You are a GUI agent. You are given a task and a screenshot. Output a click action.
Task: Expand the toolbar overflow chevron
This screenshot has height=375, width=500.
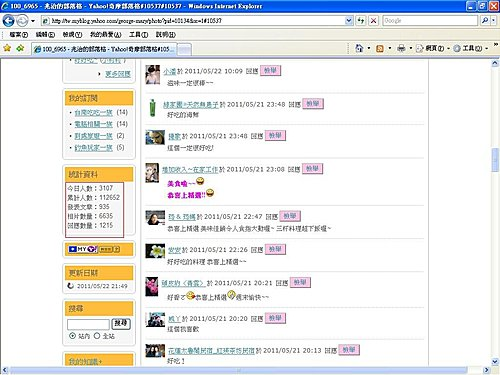tap(496, 44)
